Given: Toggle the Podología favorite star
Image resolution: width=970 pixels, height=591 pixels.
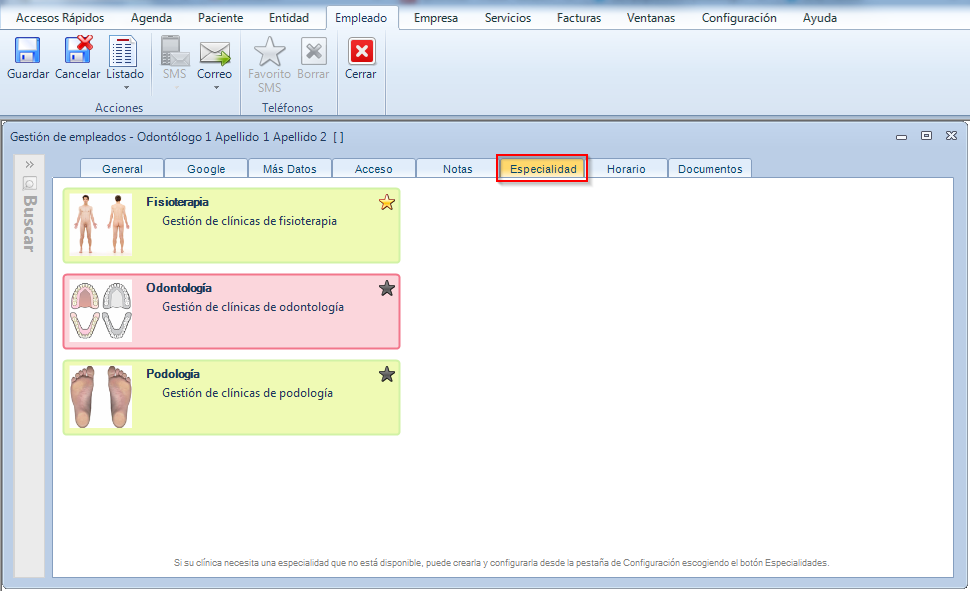Looking at the screenshot, I should [x=387, y=375].
